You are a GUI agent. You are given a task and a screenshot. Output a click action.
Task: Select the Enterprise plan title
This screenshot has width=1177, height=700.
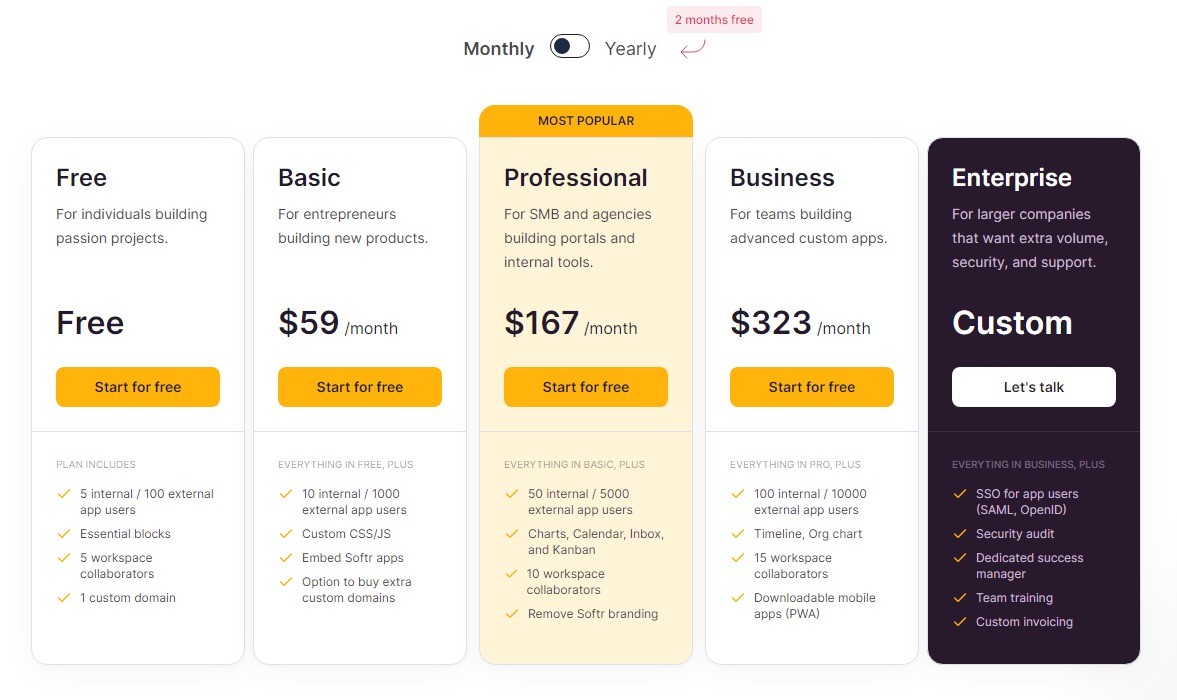coord(1011,177)
